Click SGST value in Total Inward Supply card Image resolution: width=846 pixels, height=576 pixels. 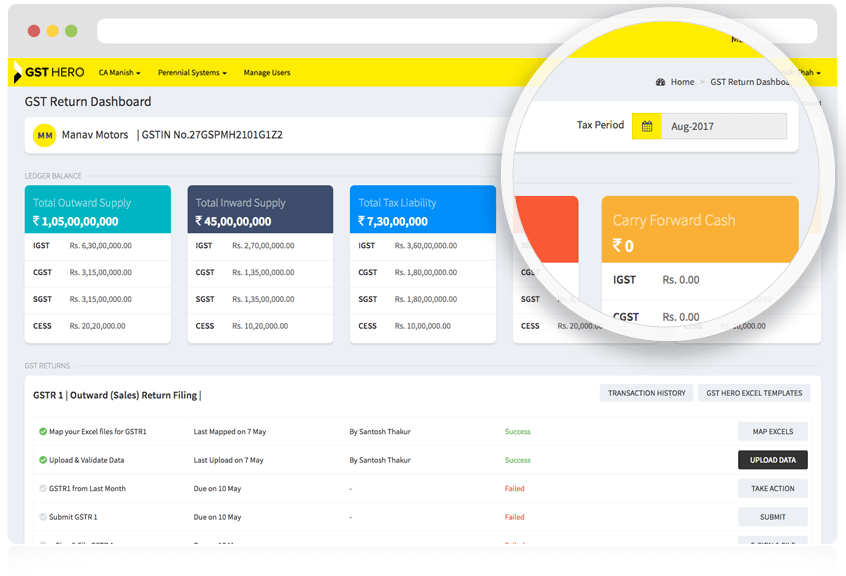point(263,299)
